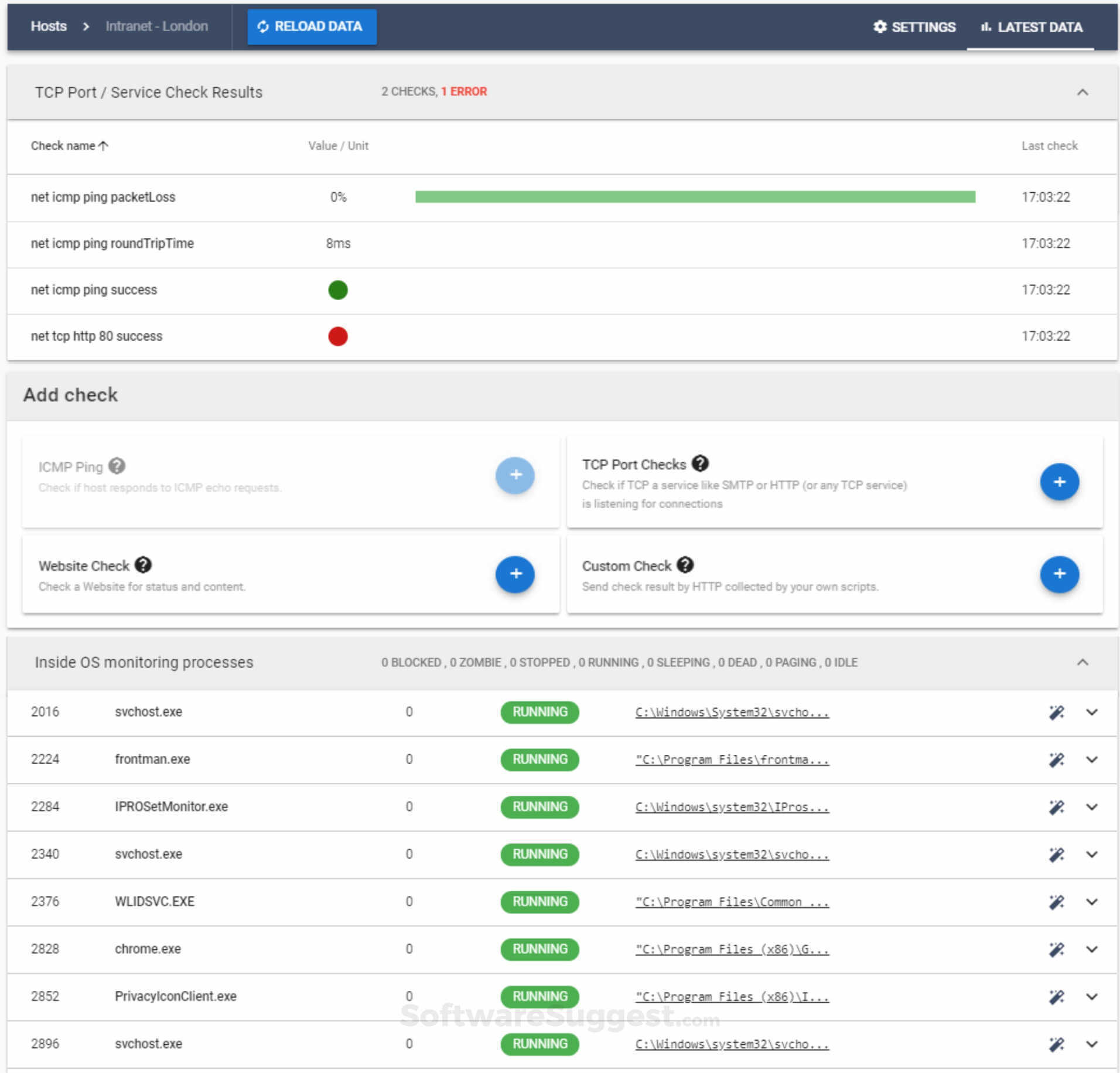Expand details for the PrivacyIconClient.exe row
This screenshot has width=1120, height=1073.
click(1091, 996)
